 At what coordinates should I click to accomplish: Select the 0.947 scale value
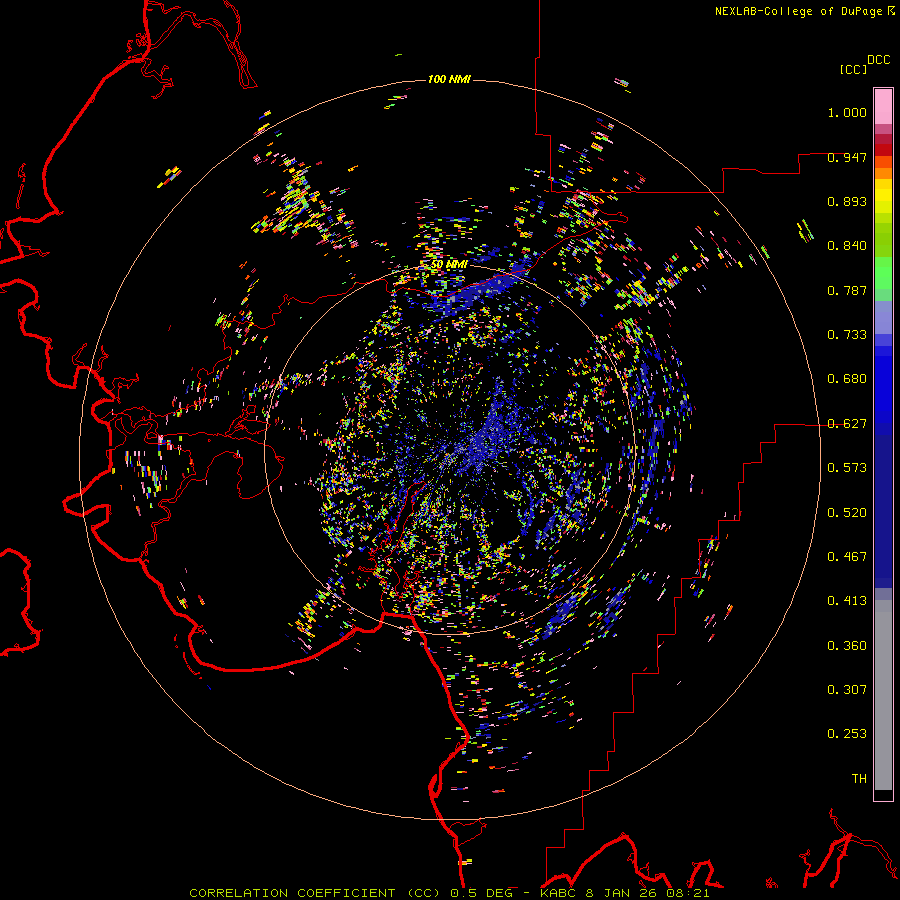[847, 157]
